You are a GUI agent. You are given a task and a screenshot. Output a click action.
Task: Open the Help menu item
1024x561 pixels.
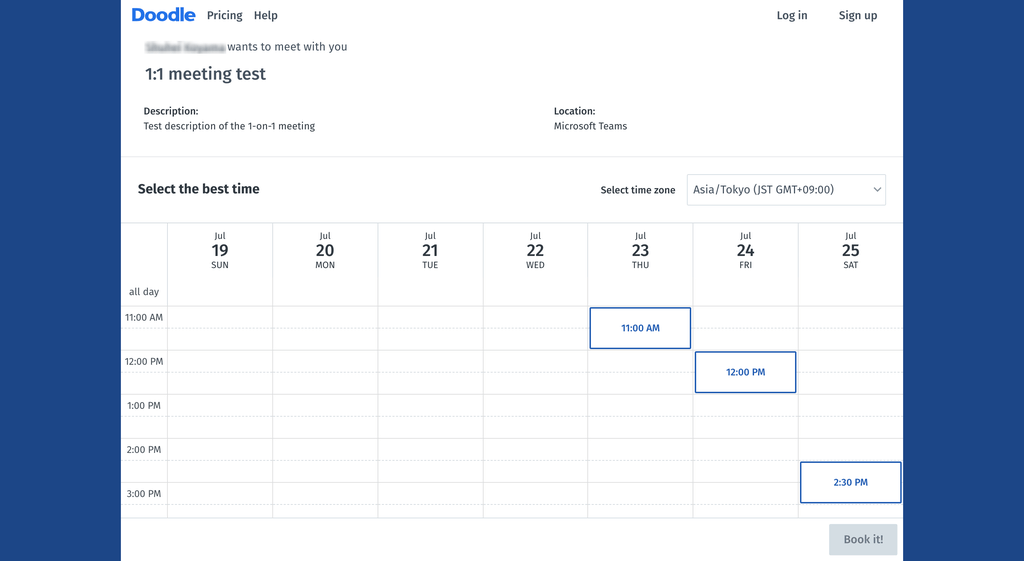coord(266,15)
